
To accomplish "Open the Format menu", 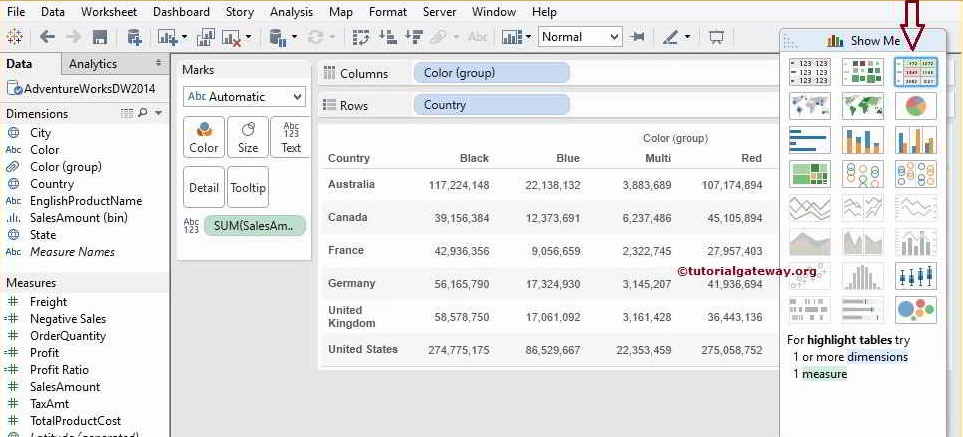I will pyautogui.click(x=388, y=11).
